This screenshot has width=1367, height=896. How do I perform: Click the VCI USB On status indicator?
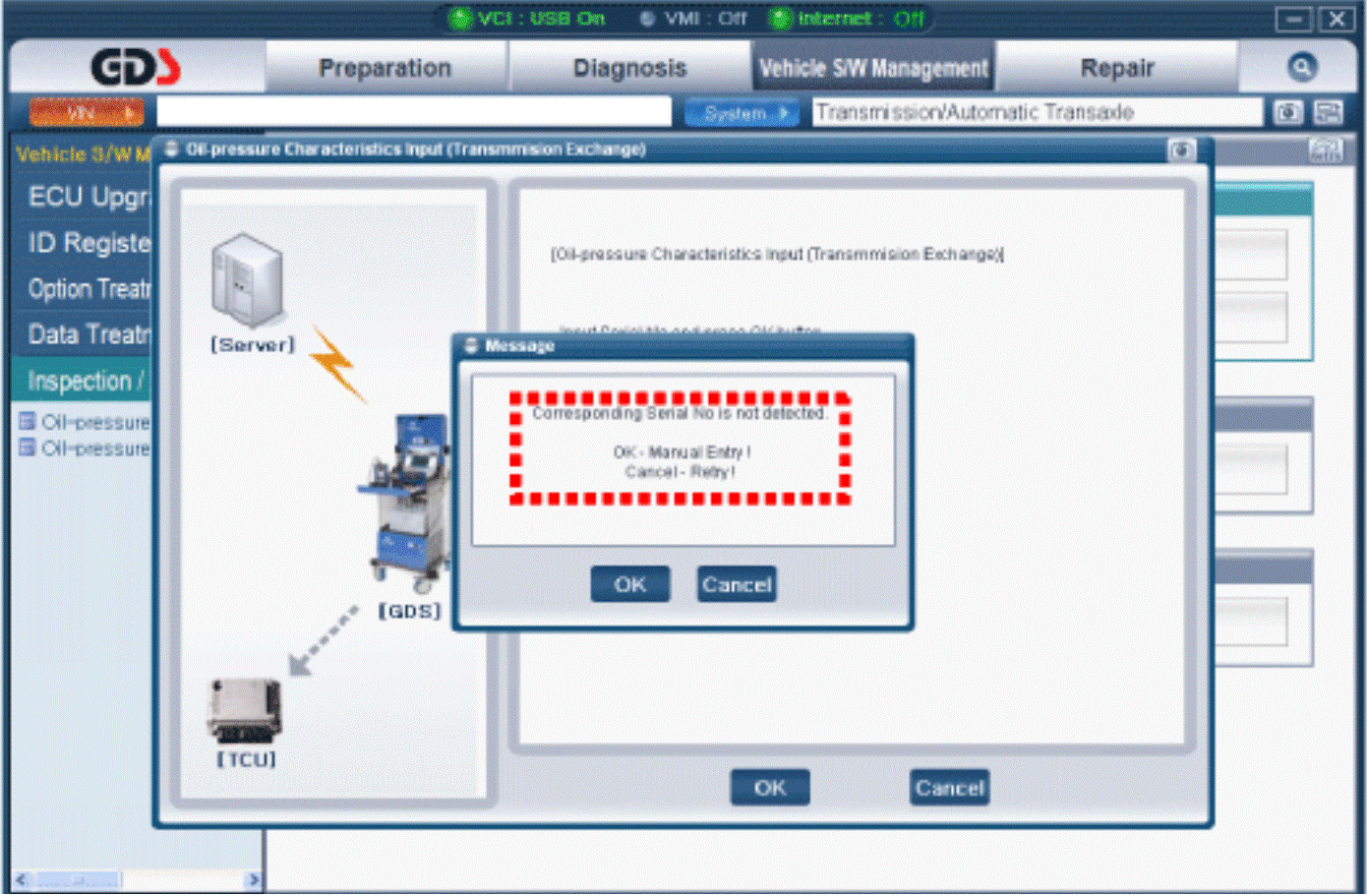pyautogui.click(x=527, y=18)
